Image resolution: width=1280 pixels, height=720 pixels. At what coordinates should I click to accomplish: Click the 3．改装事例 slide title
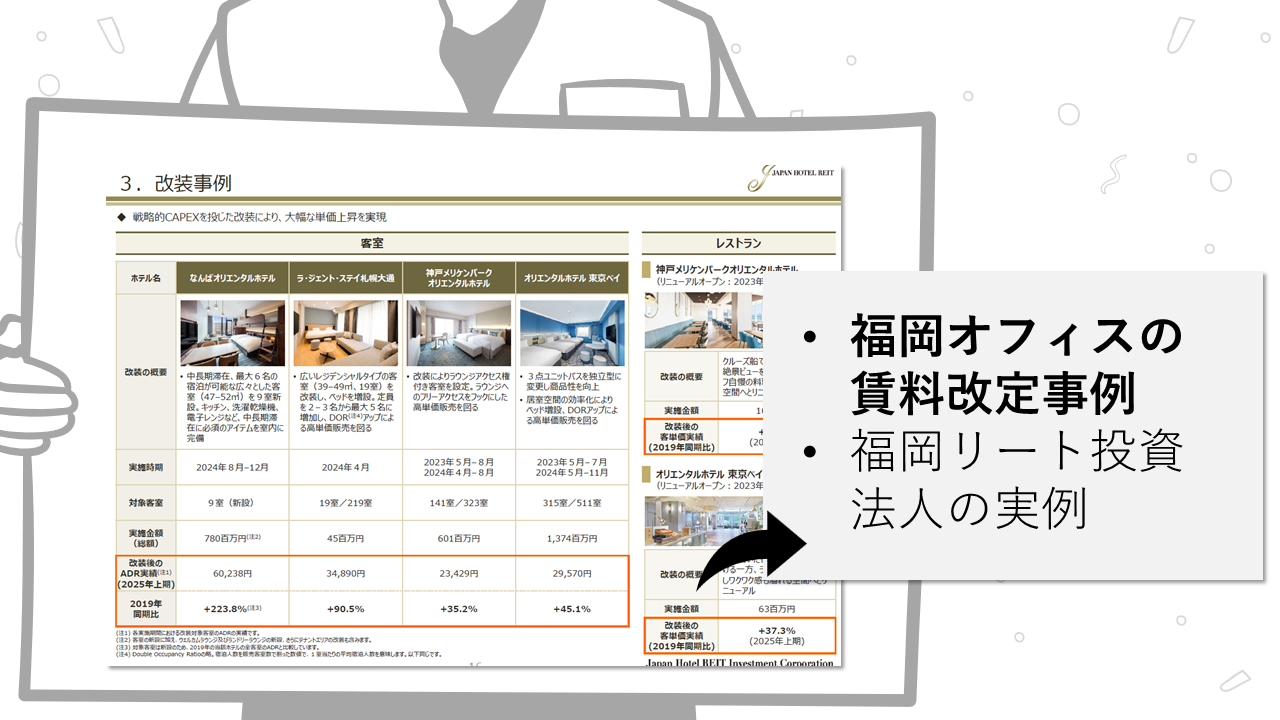click(x=175, y=183)
